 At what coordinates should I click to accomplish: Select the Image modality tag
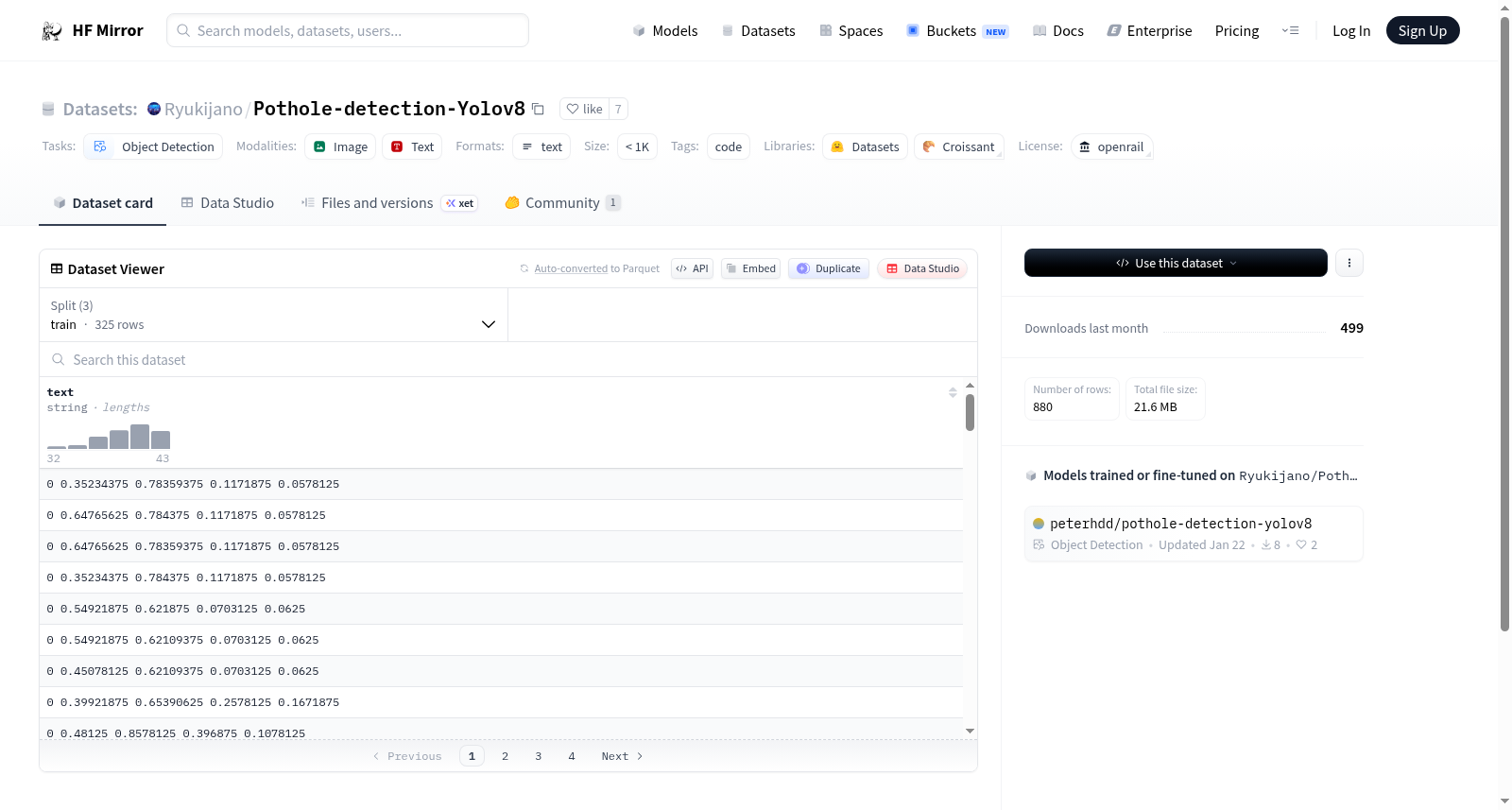340,146
